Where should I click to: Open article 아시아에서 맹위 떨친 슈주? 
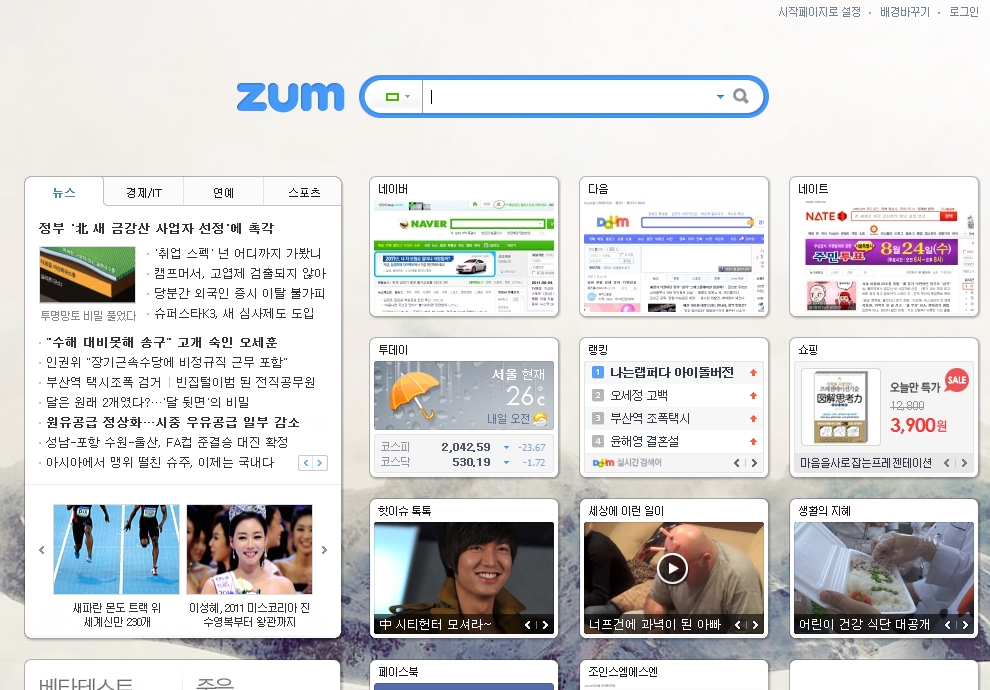click(x=160, y=463)
